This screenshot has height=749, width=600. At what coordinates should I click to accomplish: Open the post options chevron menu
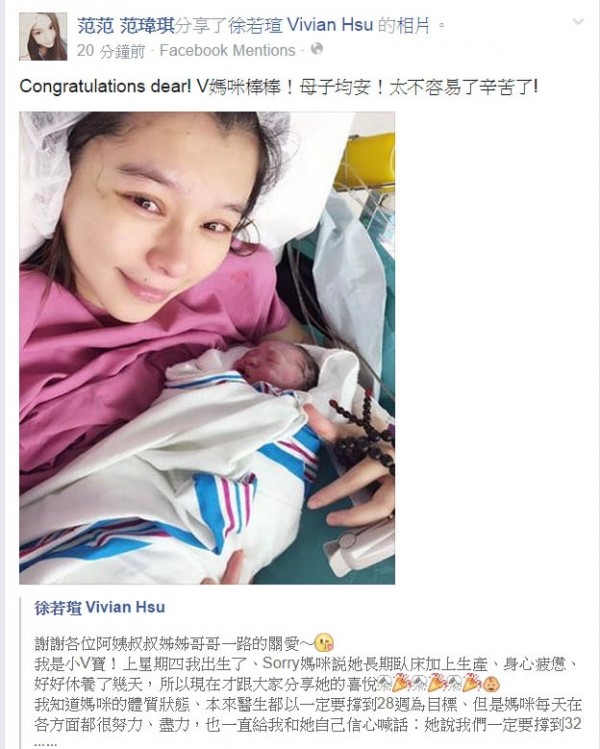pyautogui.click(x=578, y=21)
